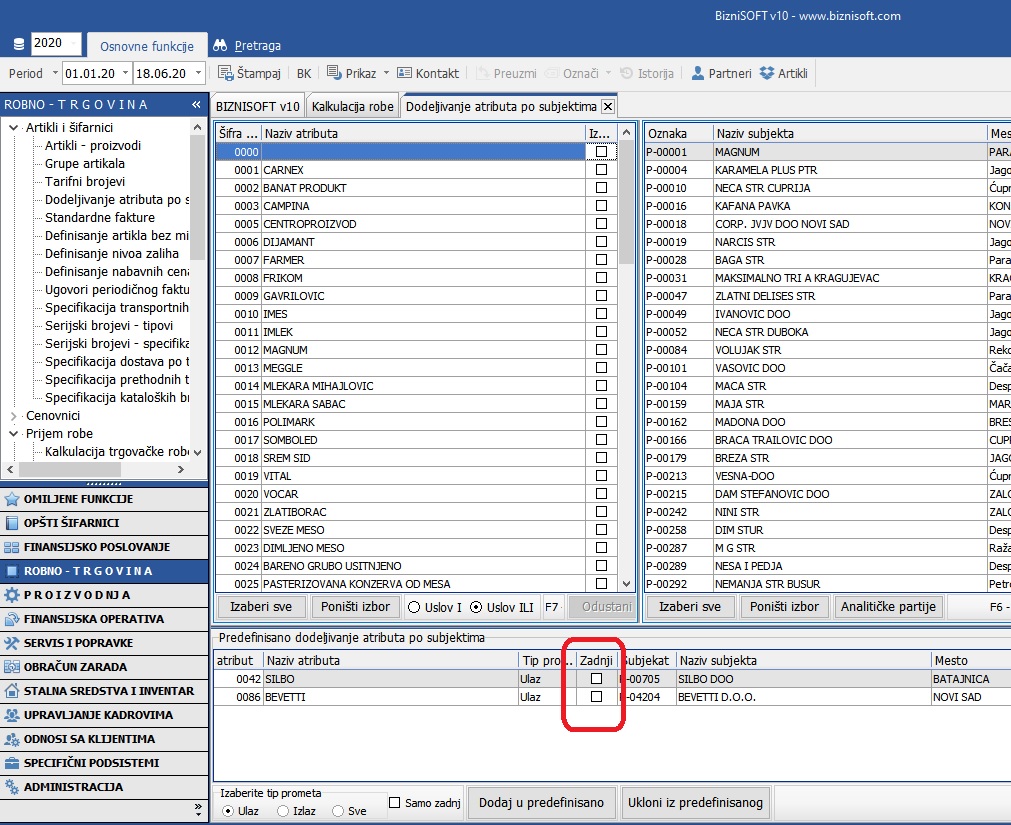Expand the Cenovnici tree node

(x=14, y=416)
